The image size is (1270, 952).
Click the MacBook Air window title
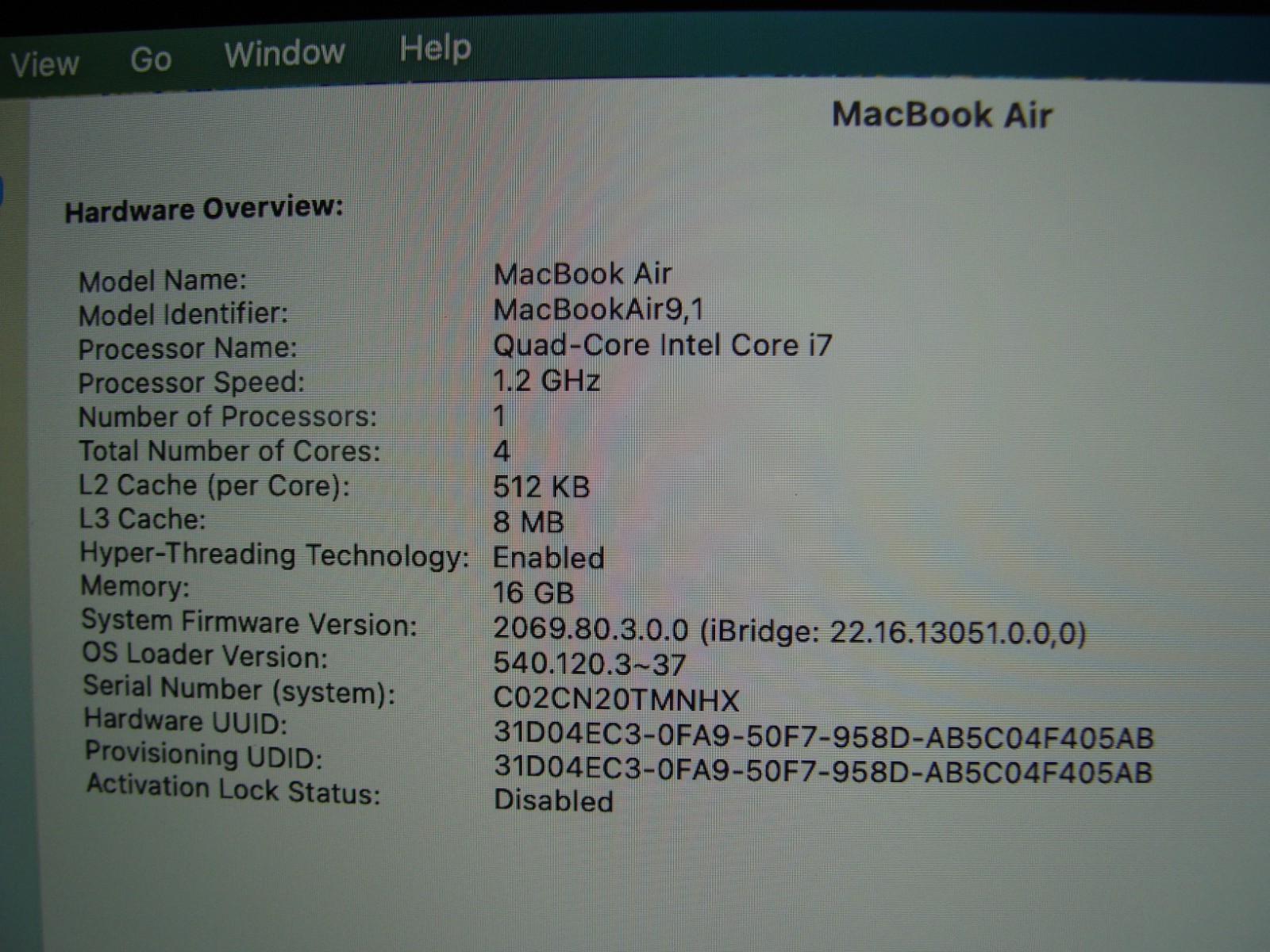(x=942, y=114)
